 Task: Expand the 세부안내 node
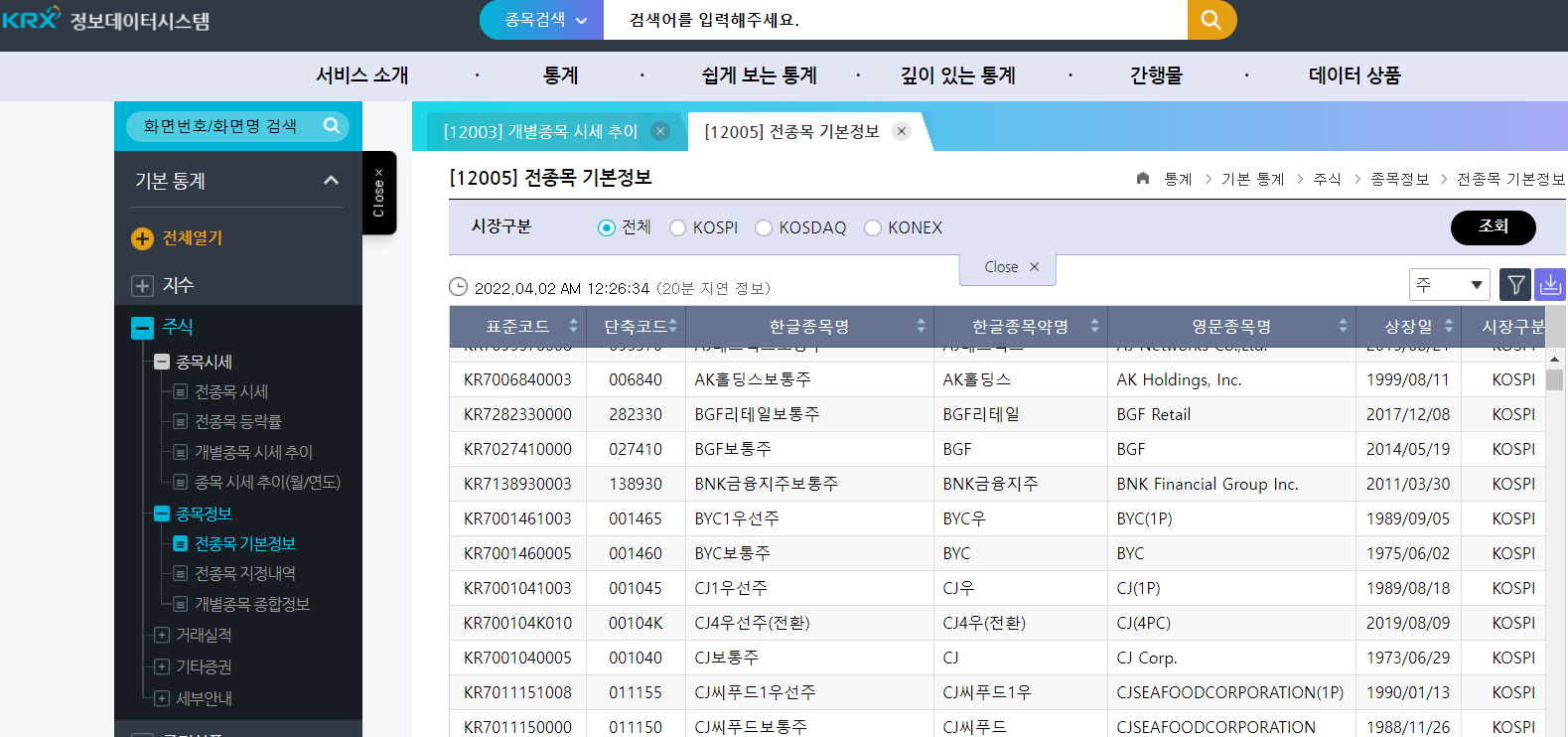coord(162,698)
